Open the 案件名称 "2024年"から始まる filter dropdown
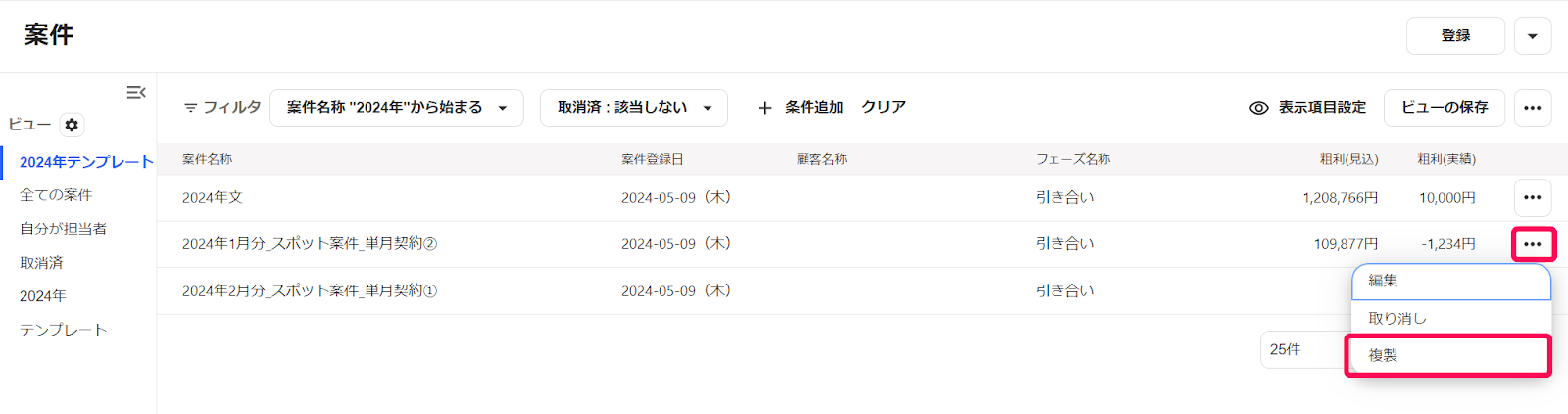This screenshot has width=1568, height=414. tap(397, 108)
